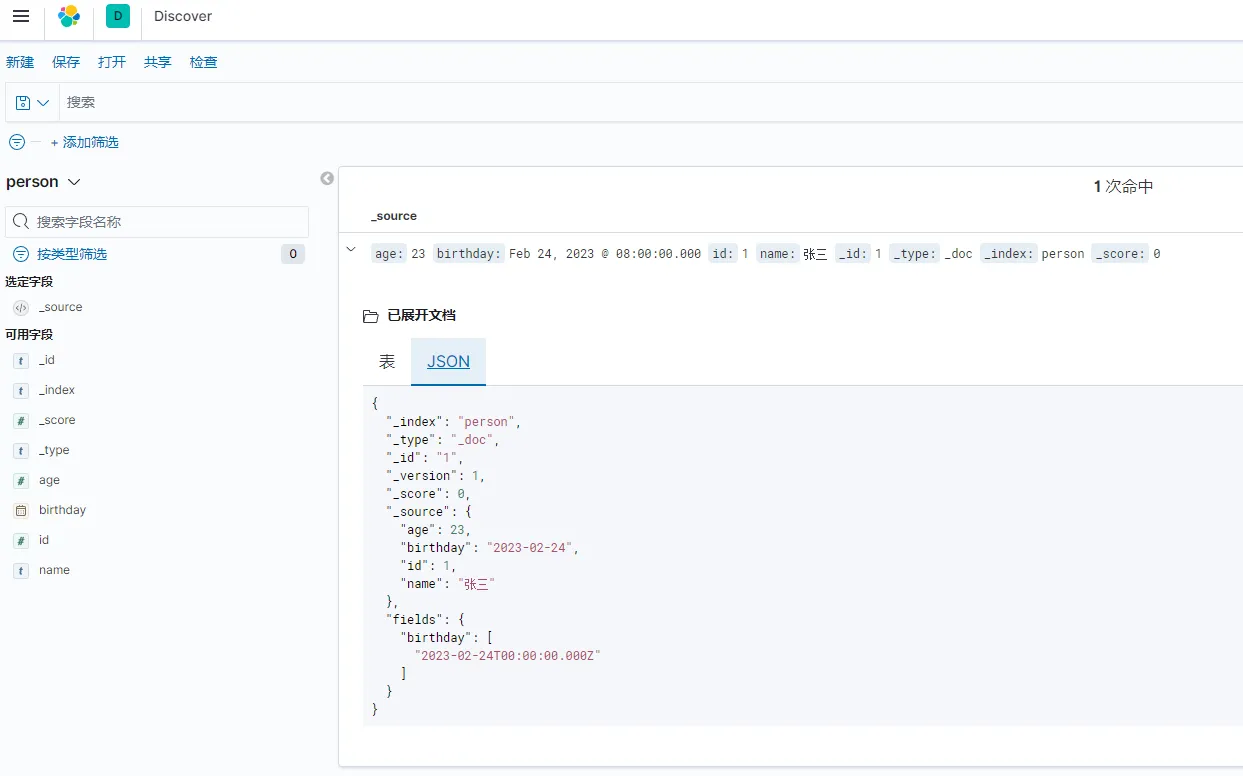Click the _source column header
Viewport: 1243px width, 776px height.
tap(394, 216)
